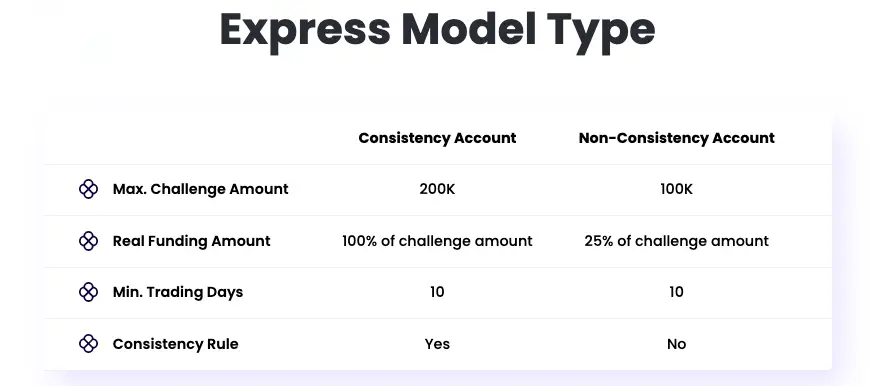This screenshot has height=386, width=870.
Task: Click the Min. Trading Days row label
Action: tap(178, 292)
